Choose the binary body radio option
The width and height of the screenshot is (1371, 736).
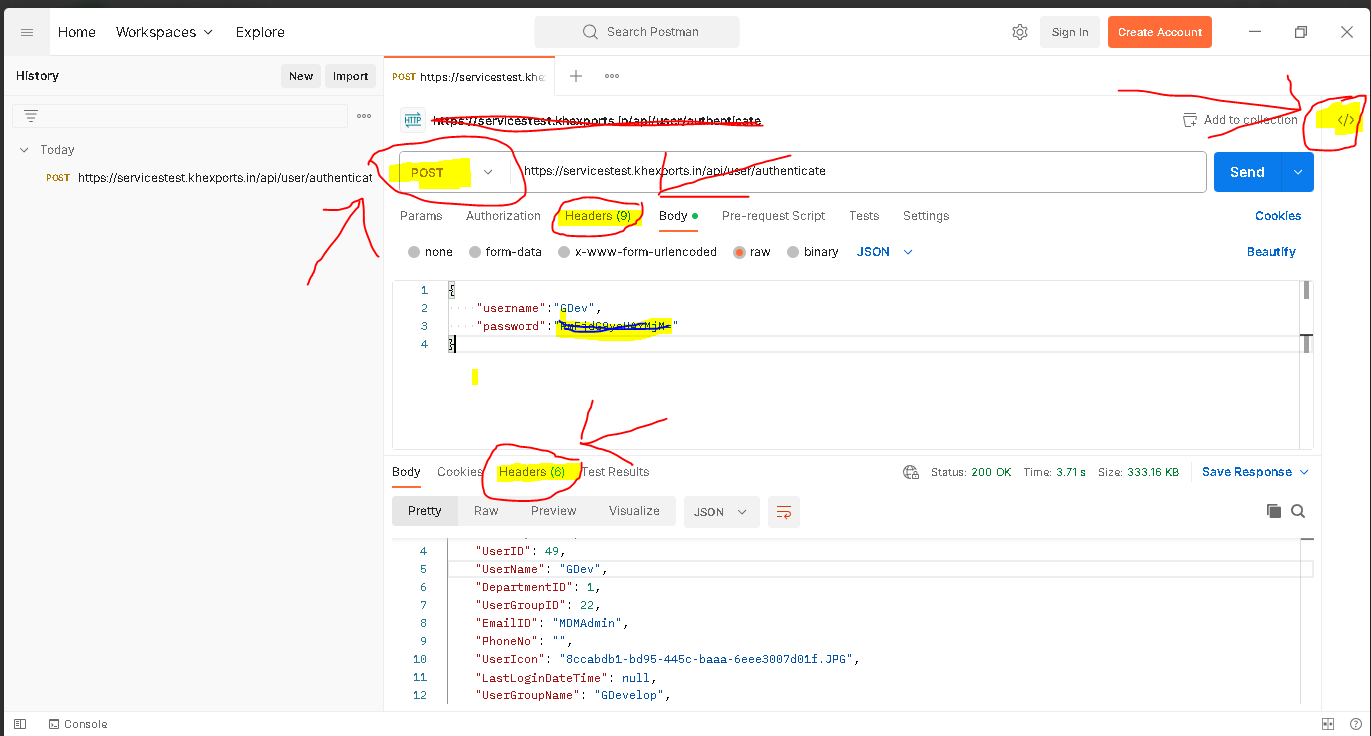(x=793, y=252)
